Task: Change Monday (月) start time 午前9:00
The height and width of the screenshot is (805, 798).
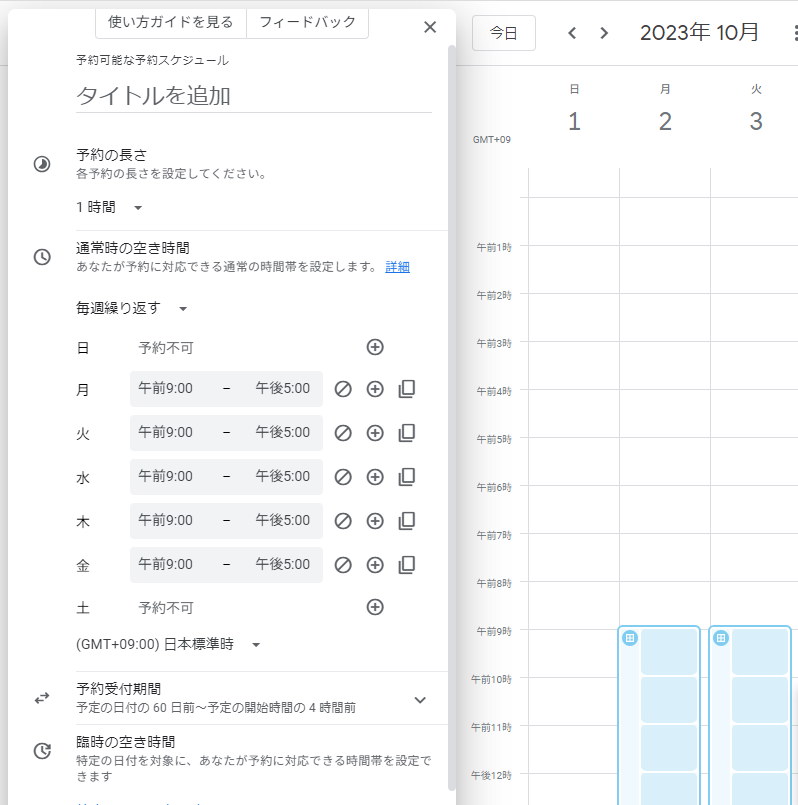Action: pyautogui.click(x=165, y=389)
